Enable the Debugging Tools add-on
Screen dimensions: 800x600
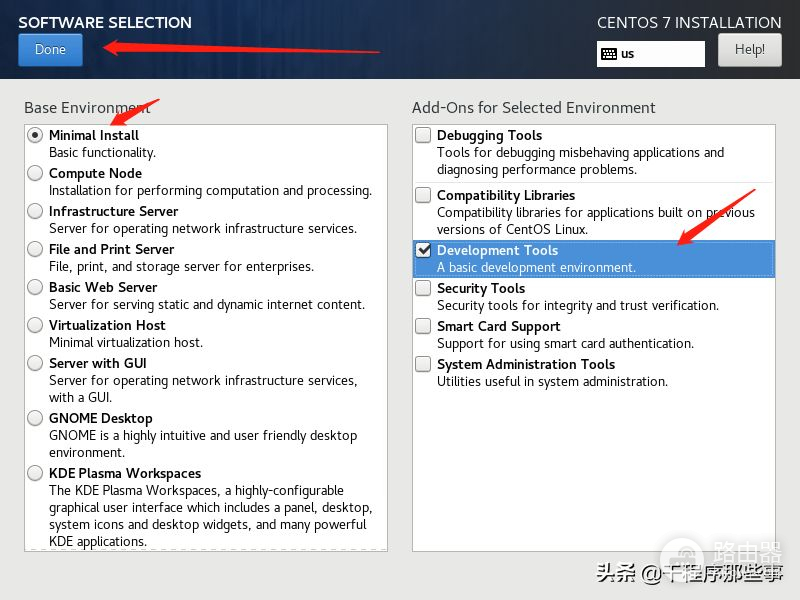click(x=424, y=135)
